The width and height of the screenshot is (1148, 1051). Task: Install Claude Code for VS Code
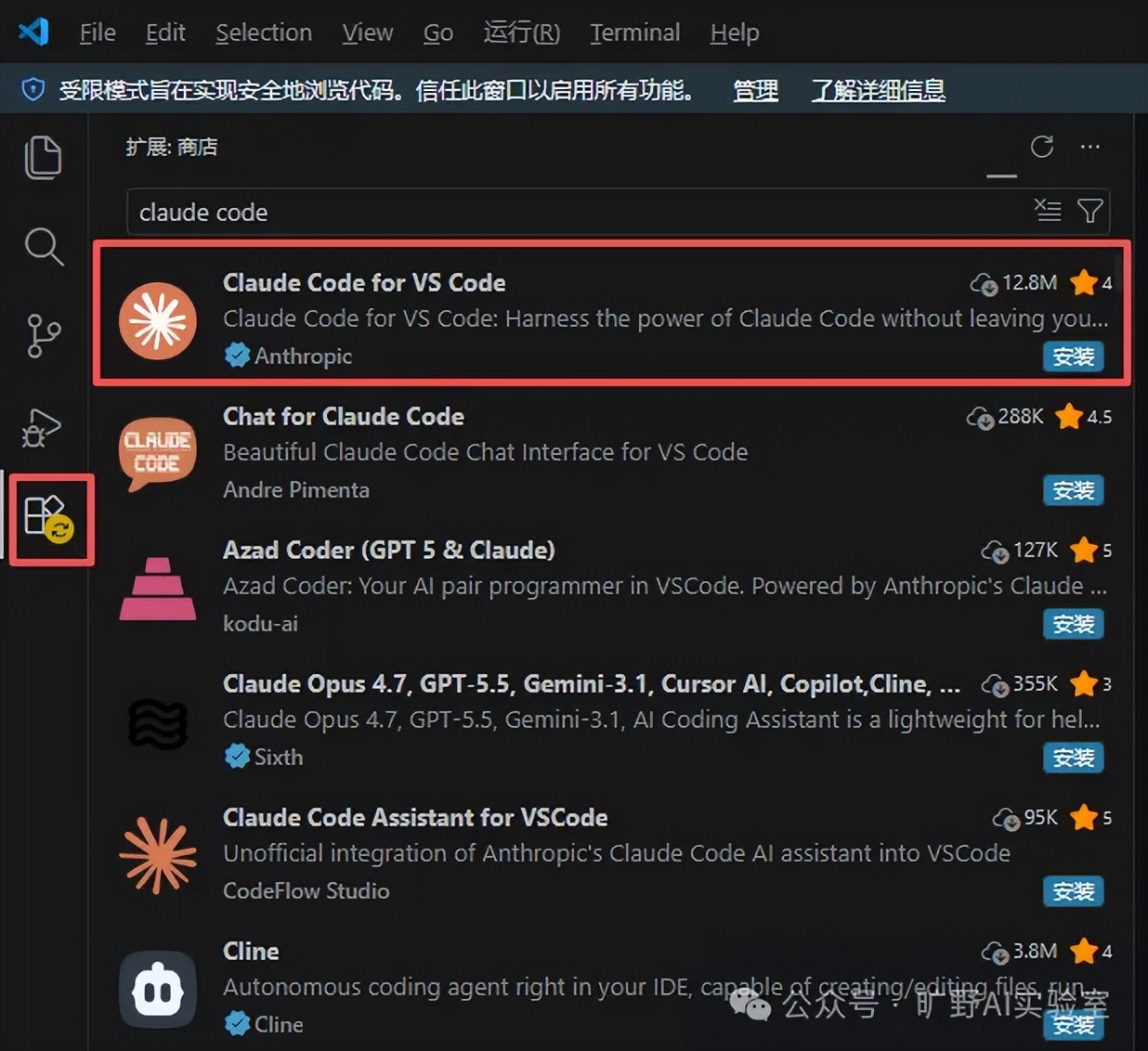[1074, 357]
